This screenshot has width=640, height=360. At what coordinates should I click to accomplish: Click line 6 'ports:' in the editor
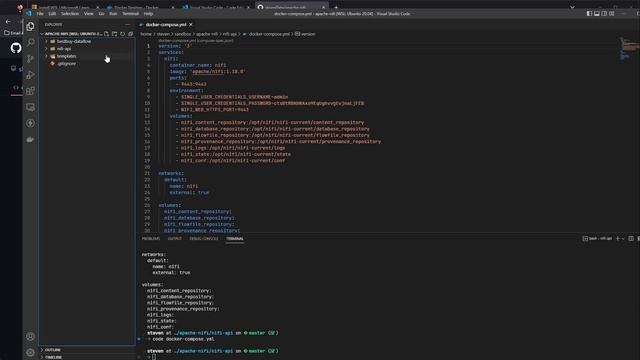coord(178,78)
